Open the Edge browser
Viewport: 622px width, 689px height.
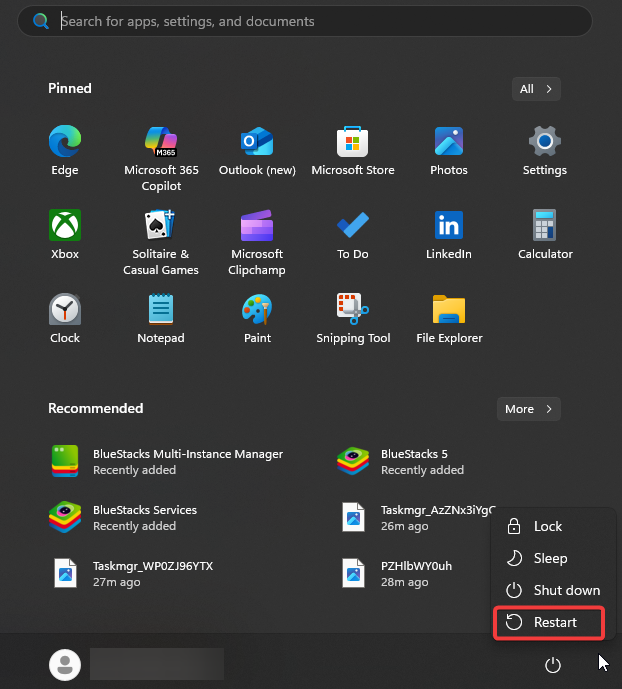click(65, 151)
